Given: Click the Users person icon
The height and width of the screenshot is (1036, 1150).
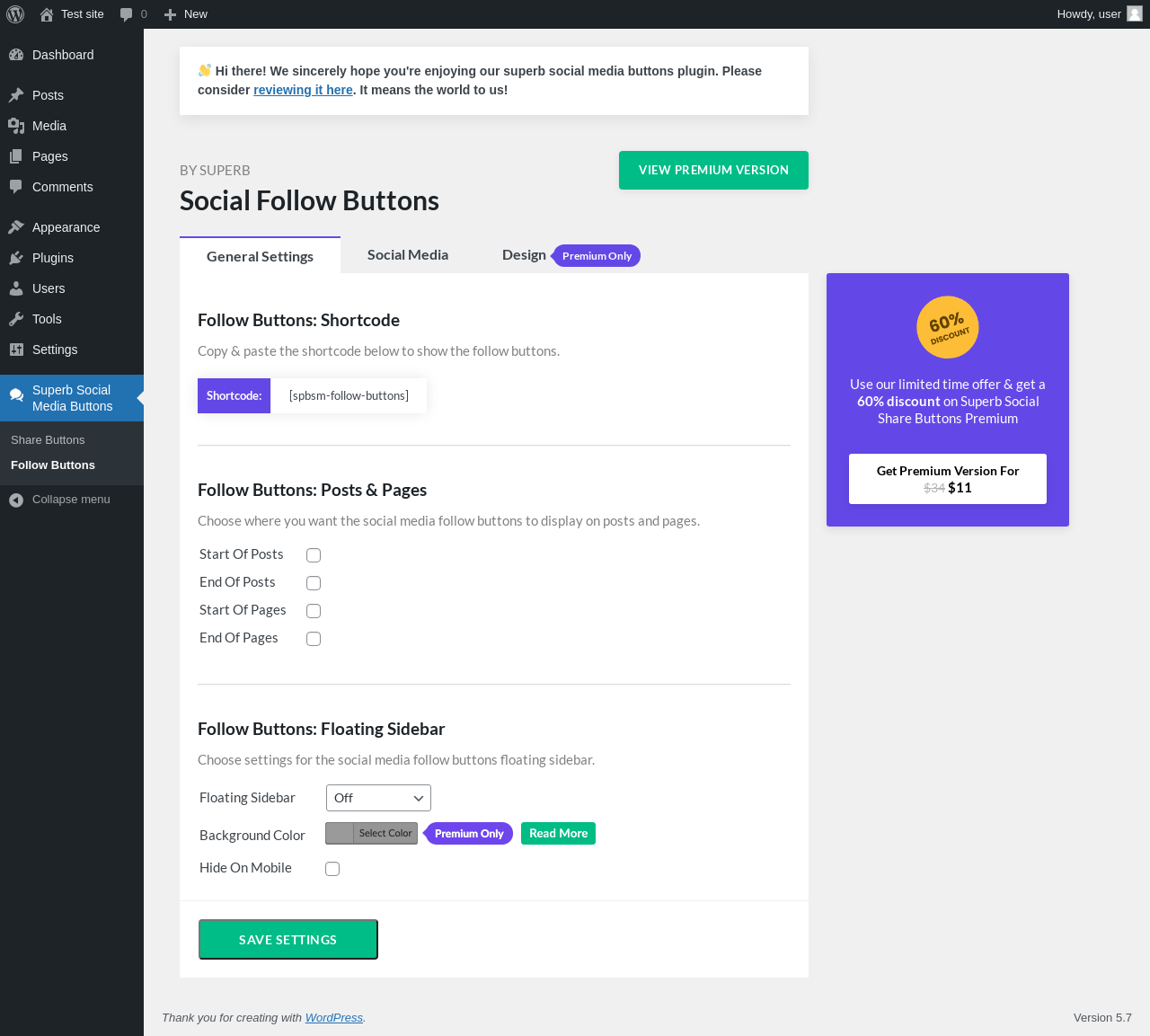Looking at the screenshot, I should [16, 288].
